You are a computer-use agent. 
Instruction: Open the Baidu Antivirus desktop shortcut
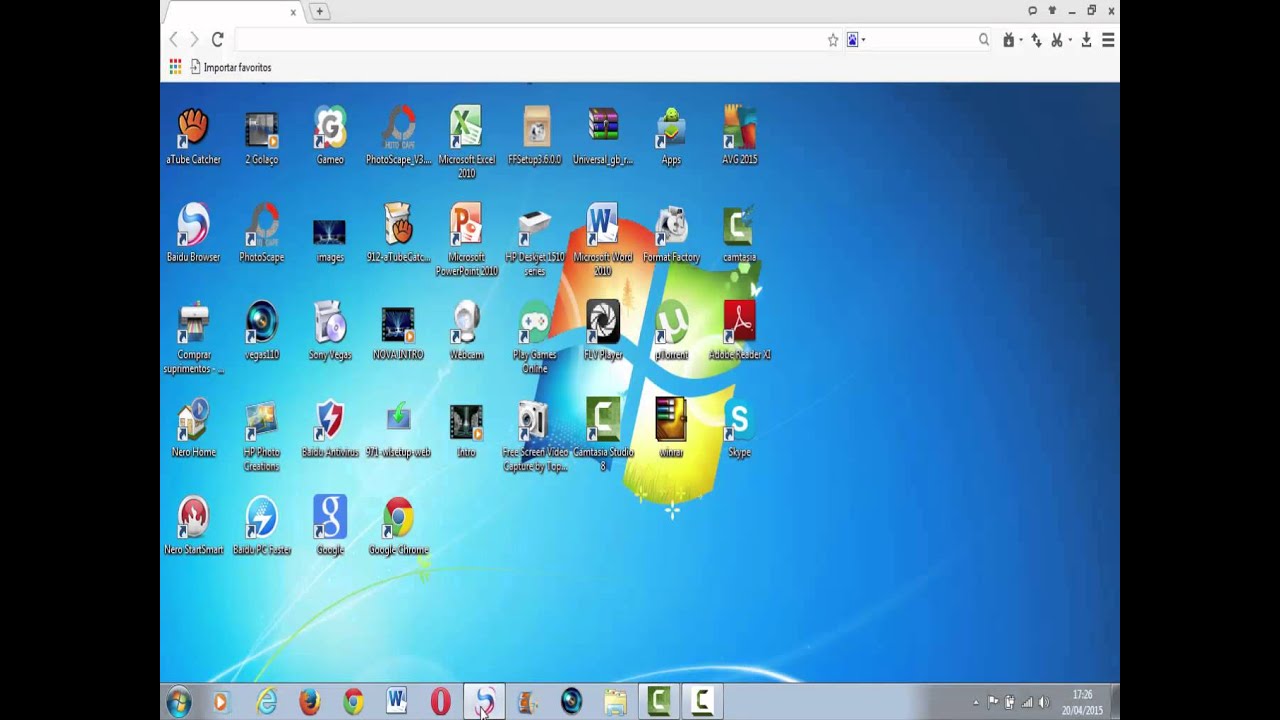click(x=330, y=428)
